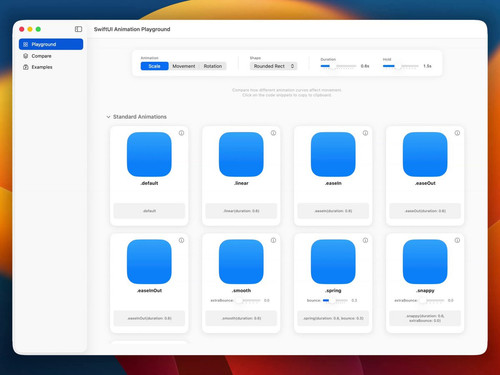Click the .easeIn blue shape preview
The height and width of the screenshot is (375, 500).
[x=333, y=154]
